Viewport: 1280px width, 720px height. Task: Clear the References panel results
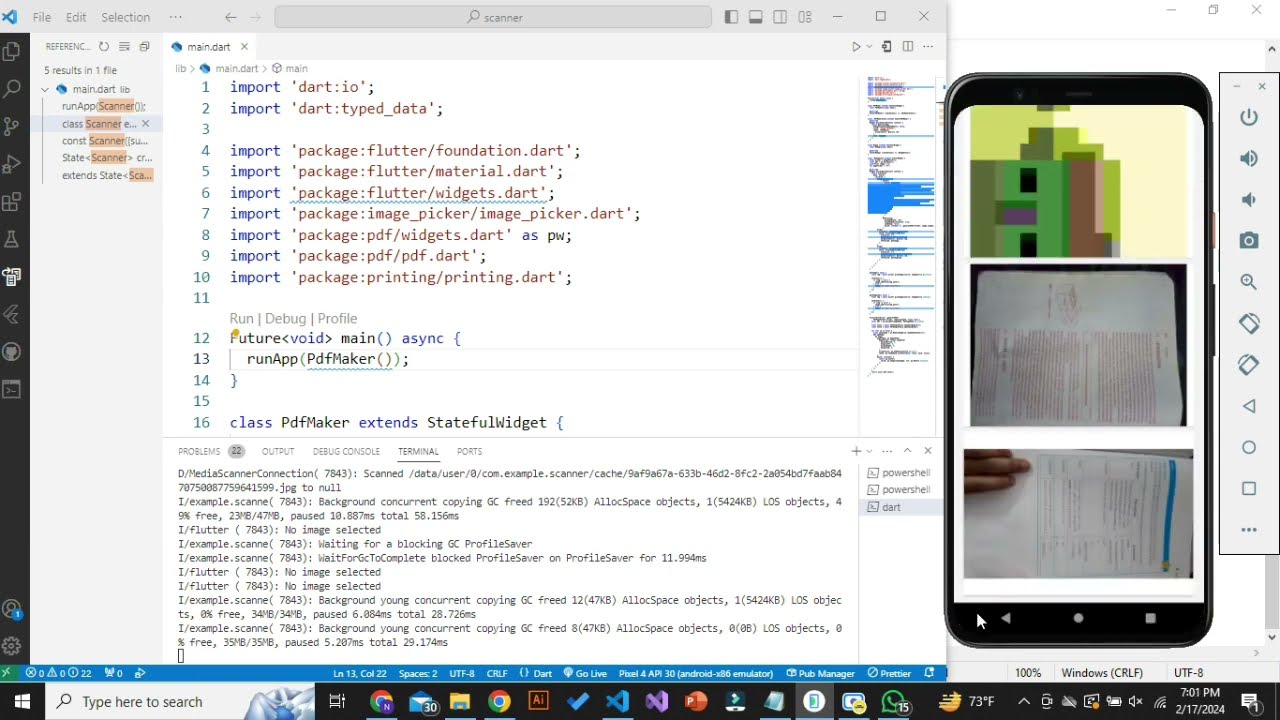(x=124, y=47)
